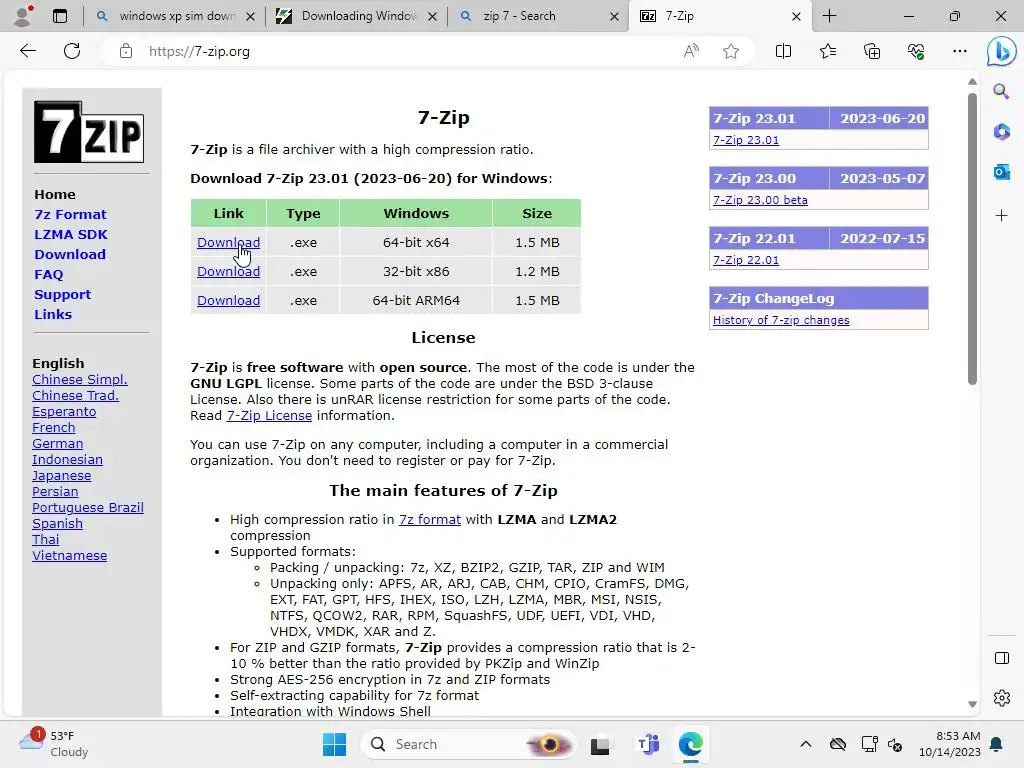
Task: Open Outlook sidebar icon
Action: click(x=1001, y=172)
